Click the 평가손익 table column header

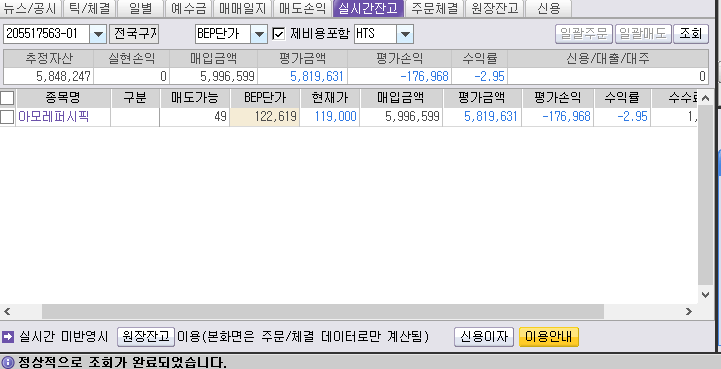(558, 98)
